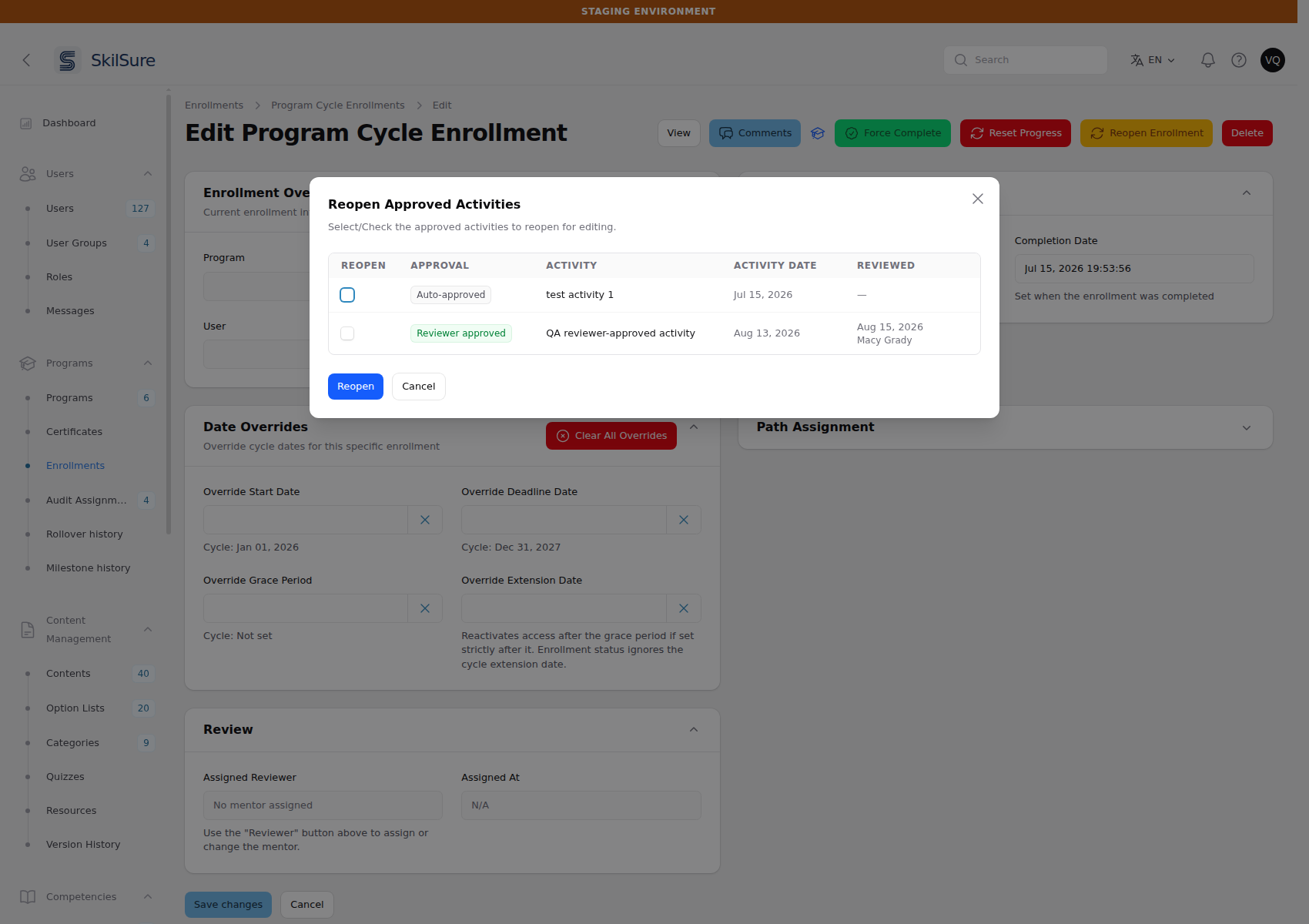Click the graduation cap icon beside Comments
The height and width of the screenshot is (924, 1309).
click(818, 133)
